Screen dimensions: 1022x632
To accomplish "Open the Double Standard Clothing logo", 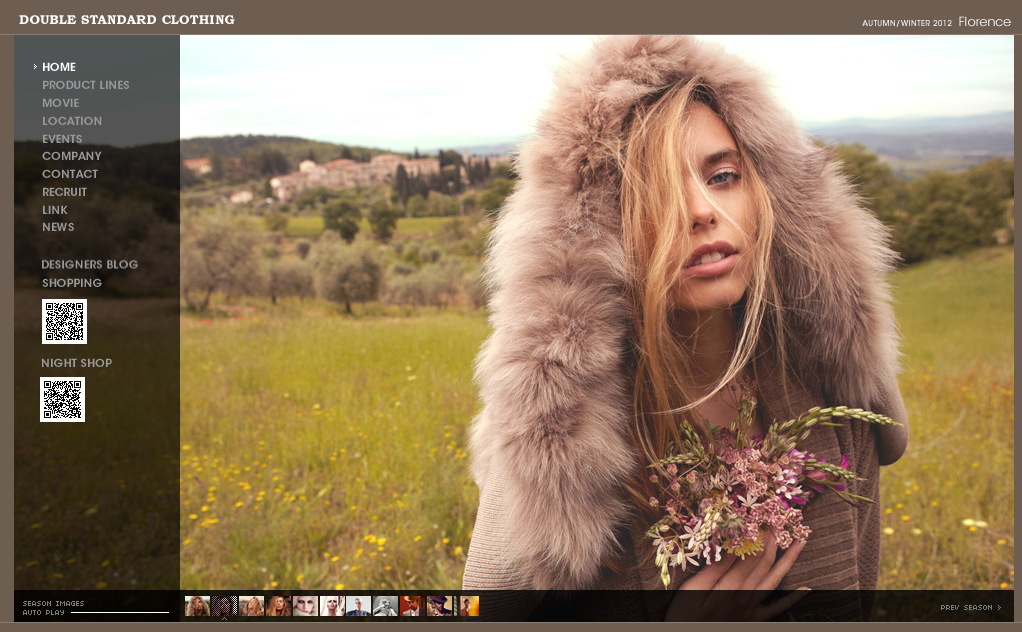I will click(127, 20).
